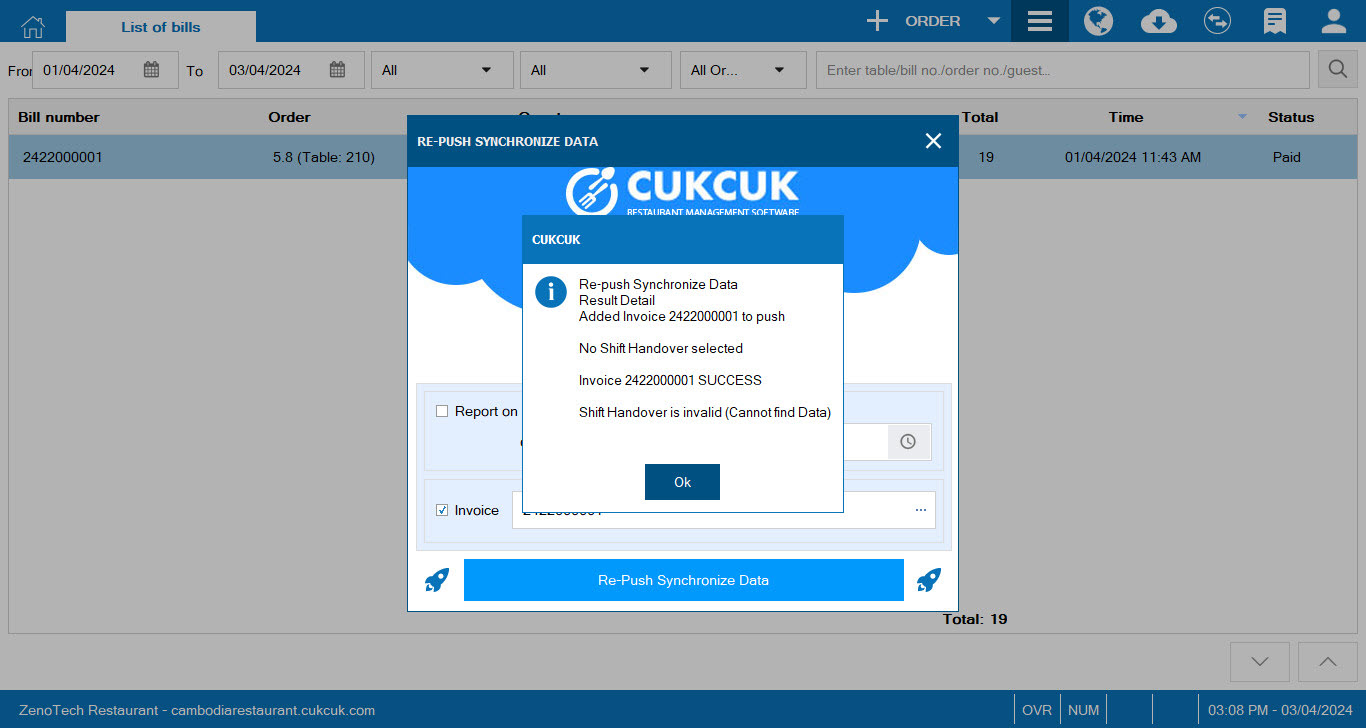Image resolution: width=1366 pixels, height=728 pixels.
Task: Open the bills/receipt list icon
Action: [x=1274, y=20]
